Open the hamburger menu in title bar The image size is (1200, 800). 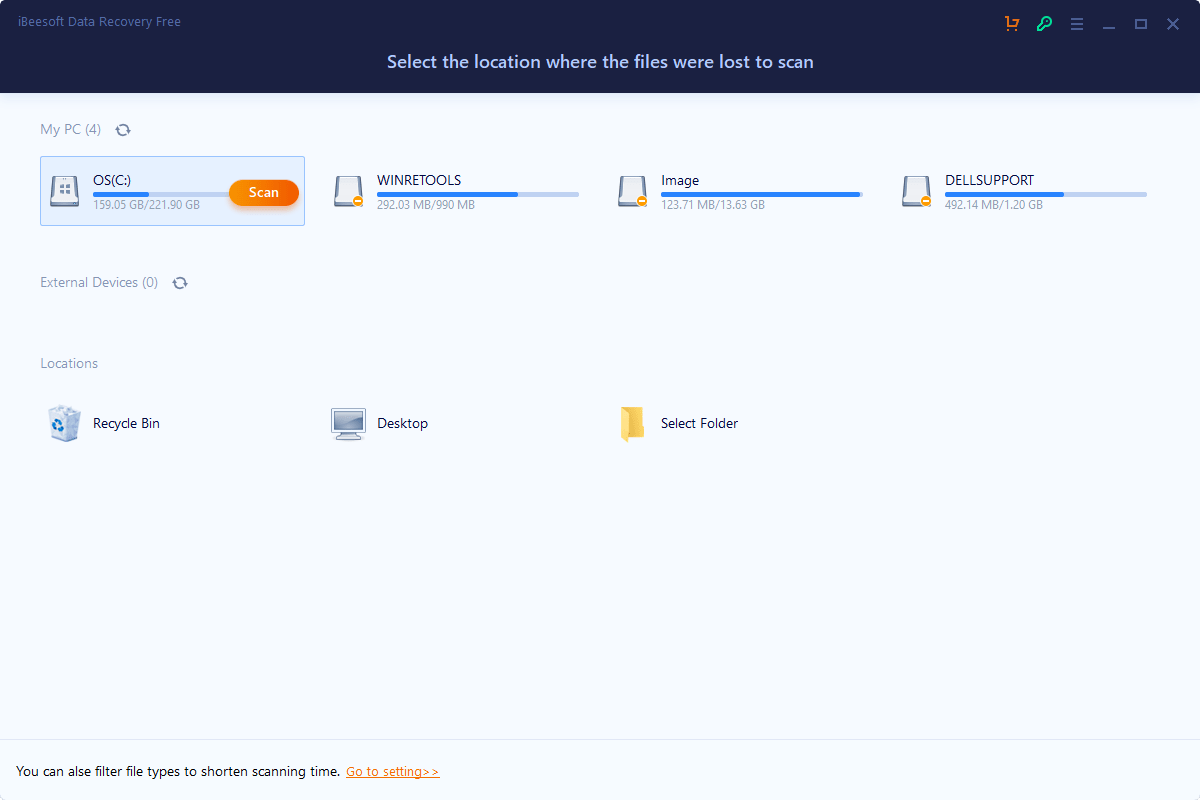[1077, 24]
